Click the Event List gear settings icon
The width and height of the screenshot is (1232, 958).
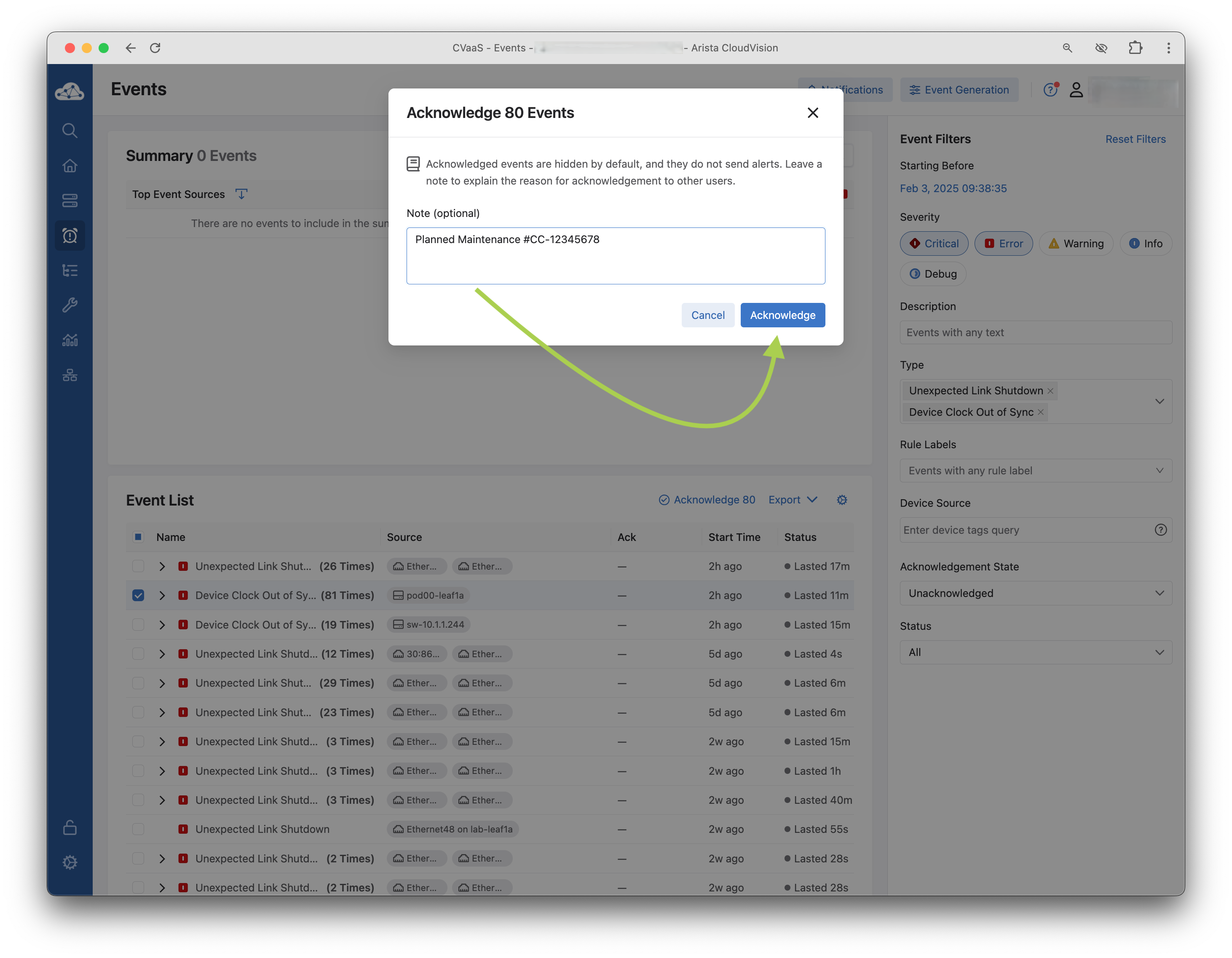(842, 500)
